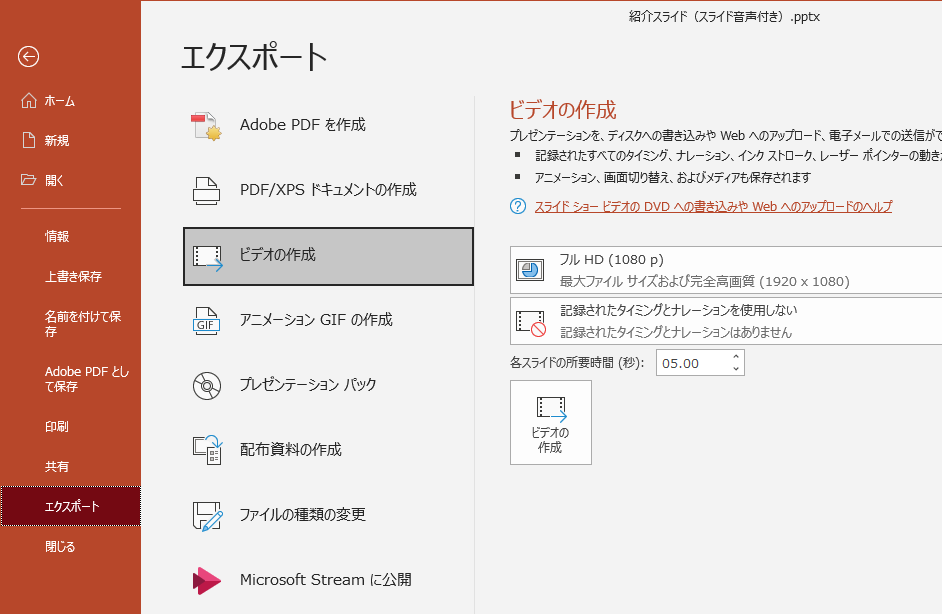This screenshot has width=942, height=614.
Task: Open the DVD and Web upload help link
Action: pos(713,207)
